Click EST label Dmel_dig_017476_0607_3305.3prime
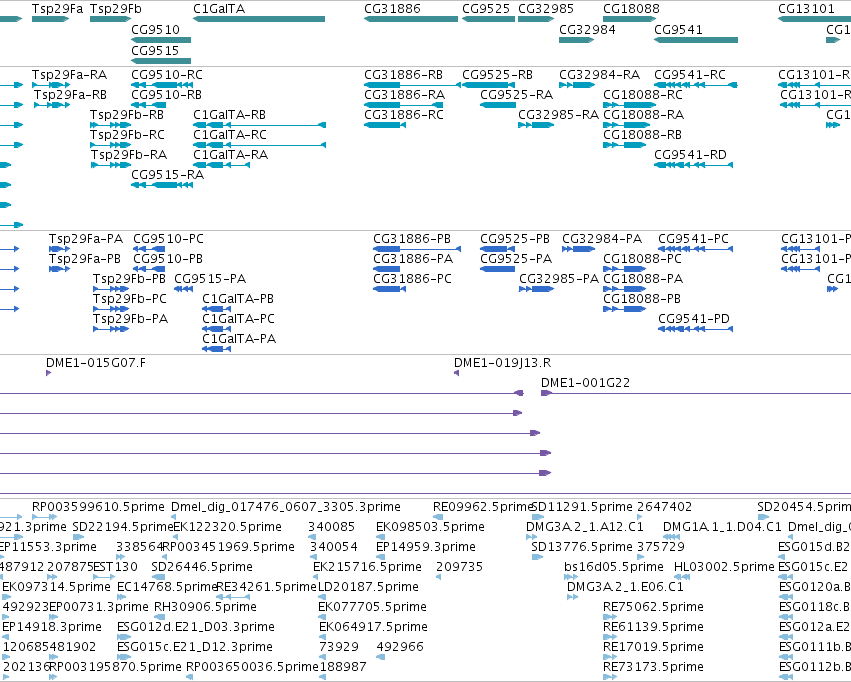Image resolution: width=851 pixels, height=682 pixels. point(286,507)
